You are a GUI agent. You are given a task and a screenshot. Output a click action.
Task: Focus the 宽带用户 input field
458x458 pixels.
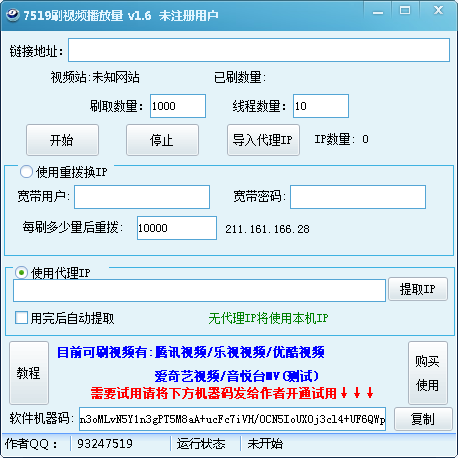tap(142, 197)
